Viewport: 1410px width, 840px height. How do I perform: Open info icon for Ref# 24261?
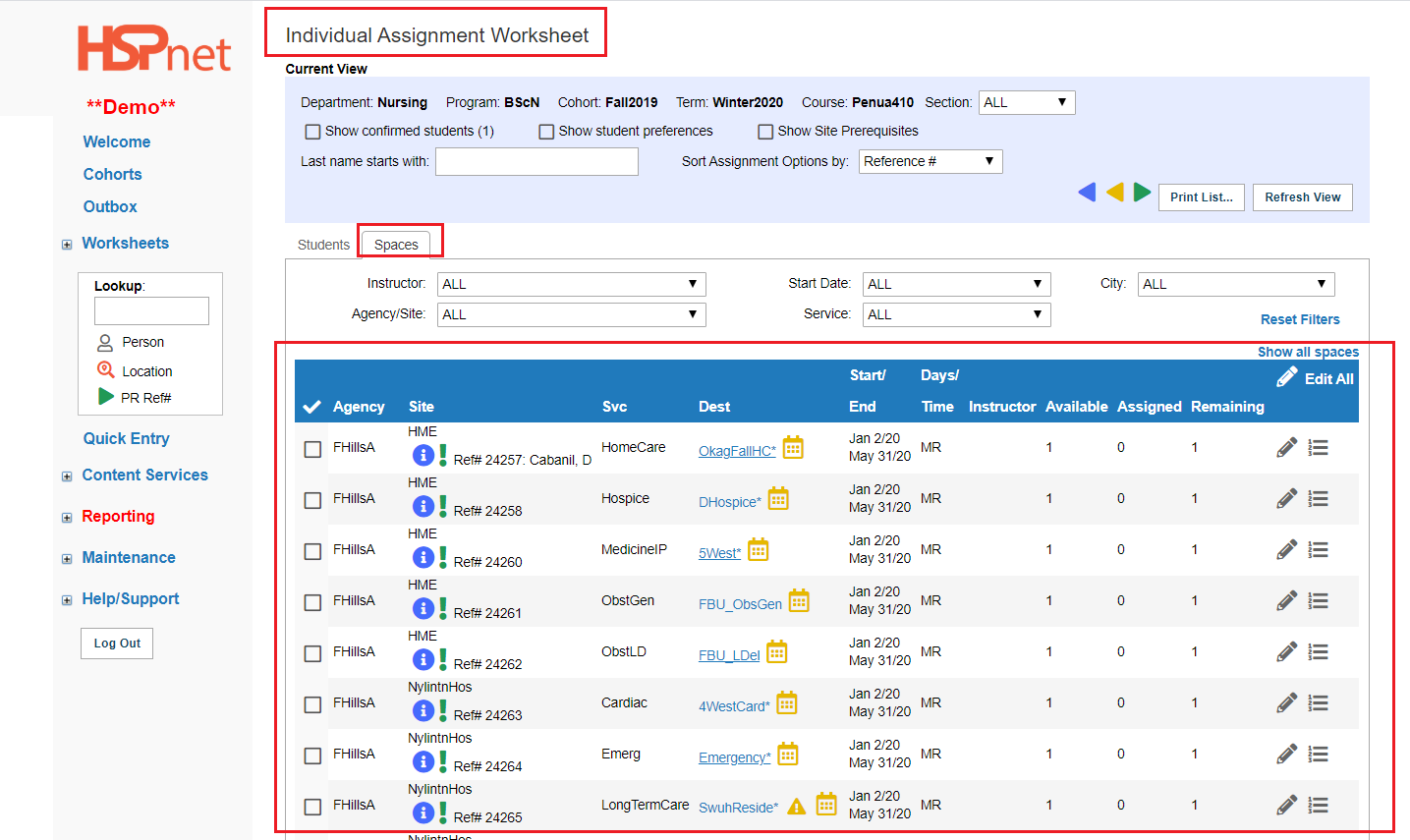pos(423,608)
